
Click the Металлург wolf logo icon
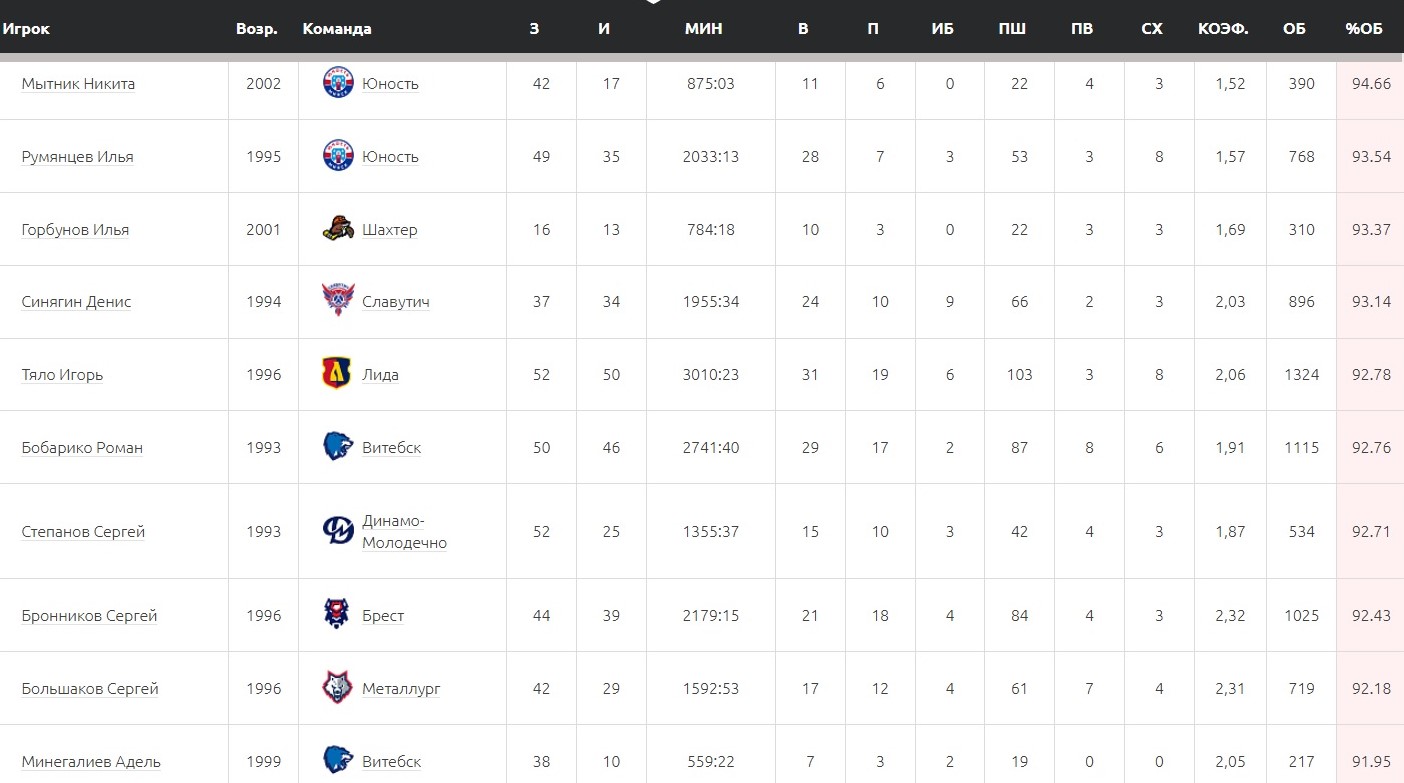point(337,688)
